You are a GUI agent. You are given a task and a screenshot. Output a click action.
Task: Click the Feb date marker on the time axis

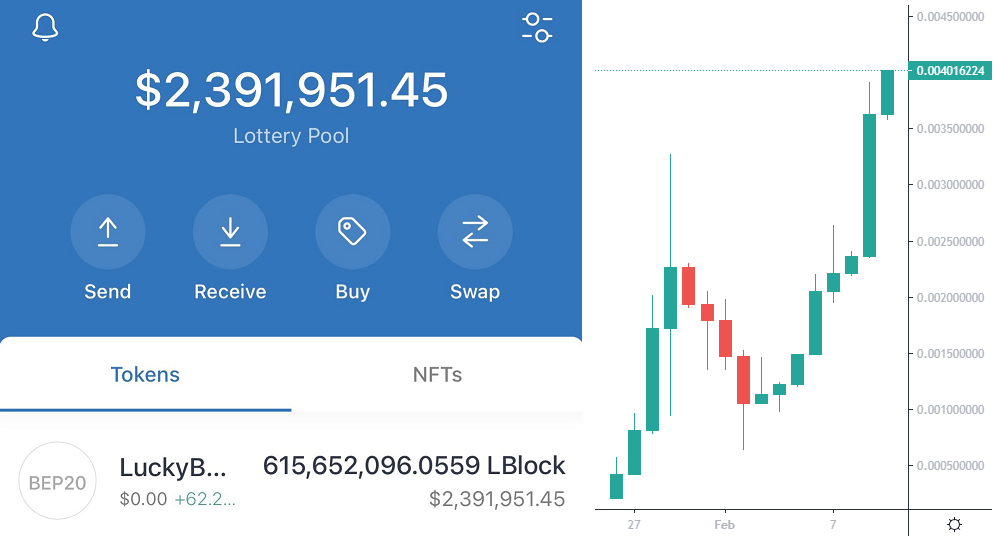pyautogui.click(x=724, y=524)
